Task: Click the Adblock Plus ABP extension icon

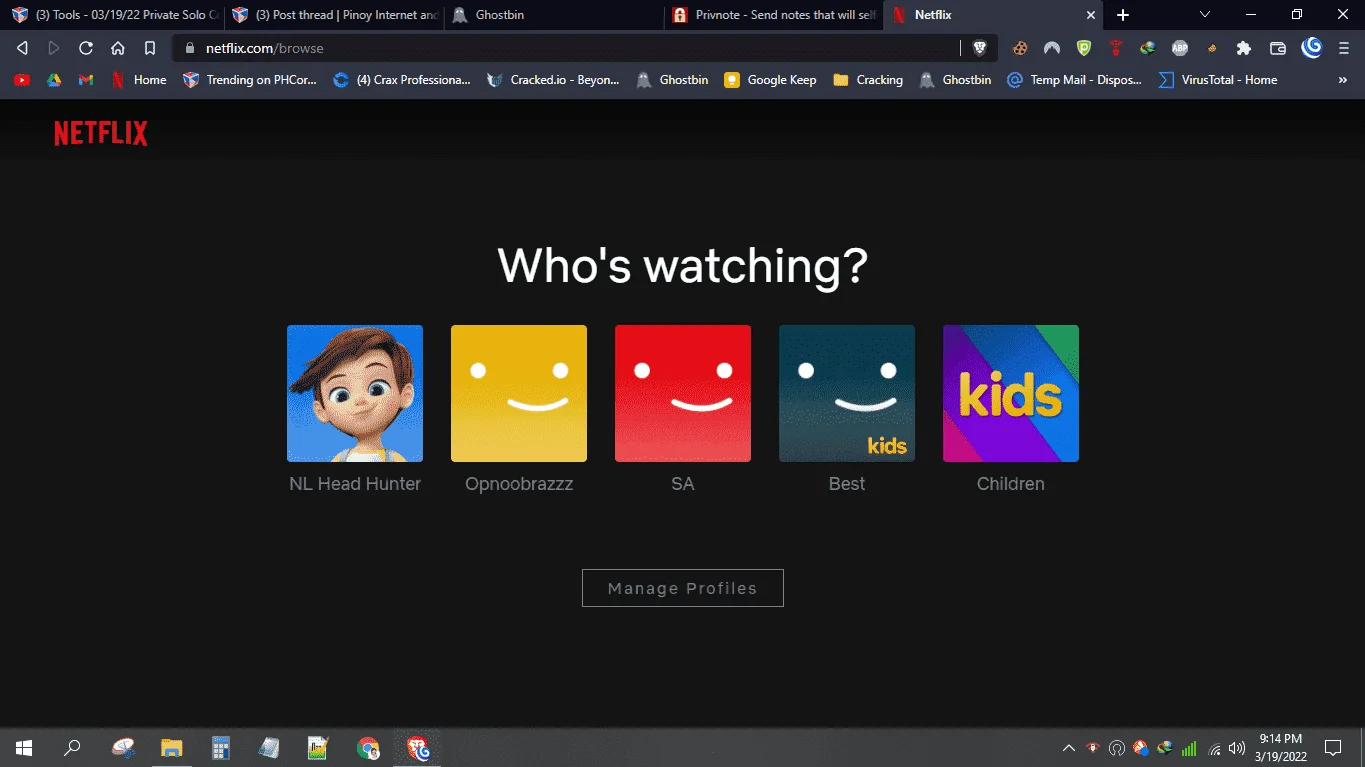Action: [1180, 48]
